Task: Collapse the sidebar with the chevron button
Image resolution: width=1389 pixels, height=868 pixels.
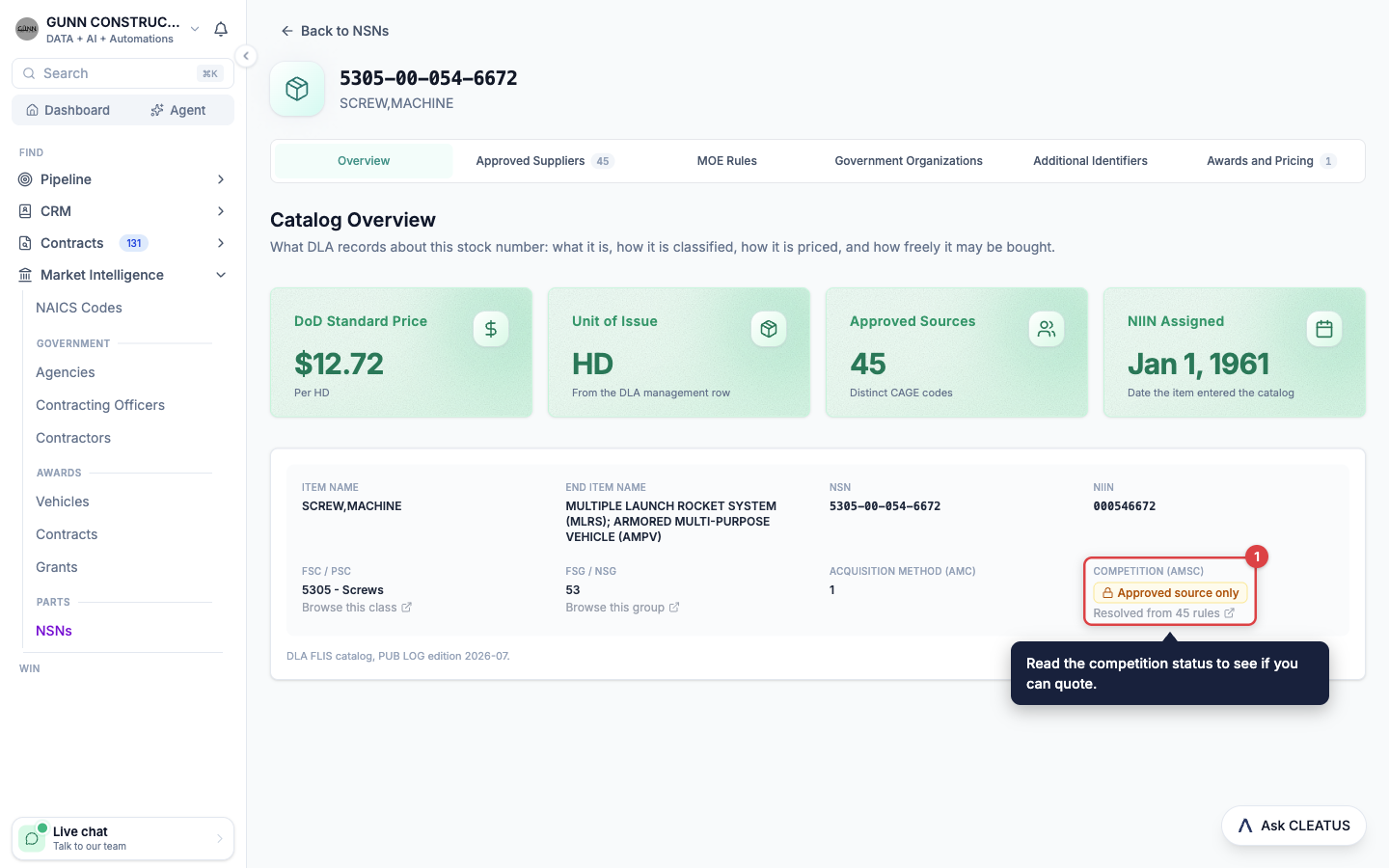Action: pyautogui.click(x=246, y=56)
